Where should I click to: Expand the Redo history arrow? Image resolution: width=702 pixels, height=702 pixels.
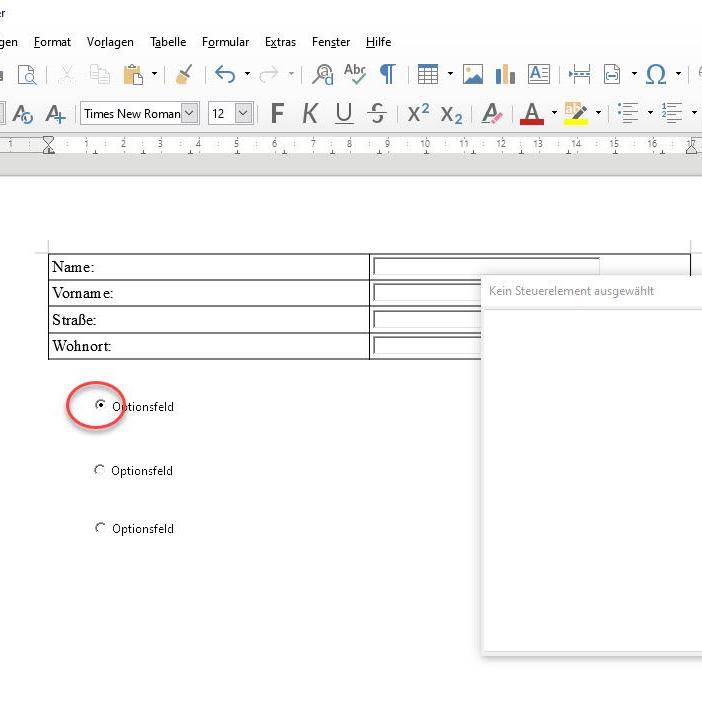[291, 73]
